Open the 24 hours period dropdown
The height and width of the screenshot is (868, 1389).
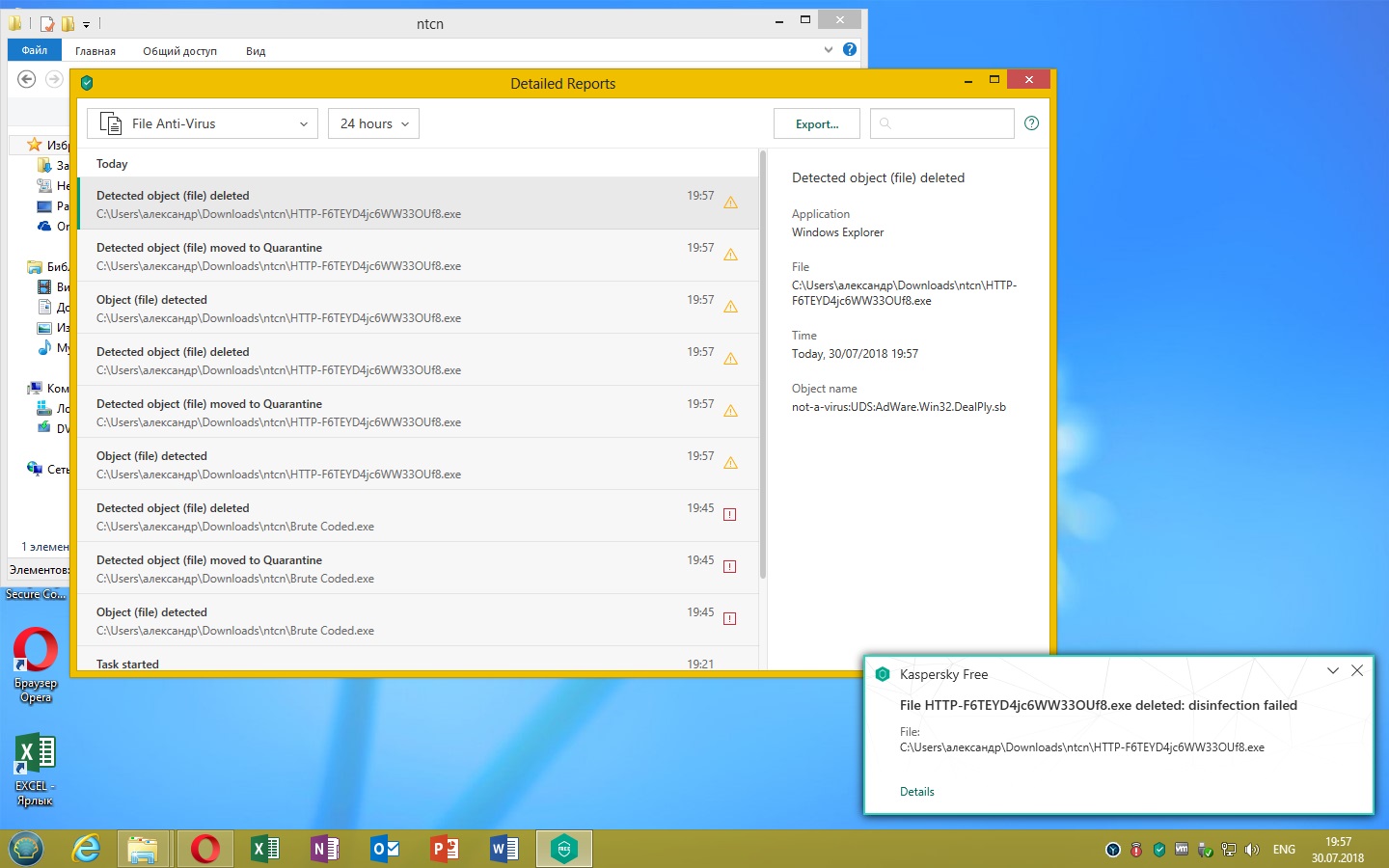pyautogui.click(x=373, y=123)
